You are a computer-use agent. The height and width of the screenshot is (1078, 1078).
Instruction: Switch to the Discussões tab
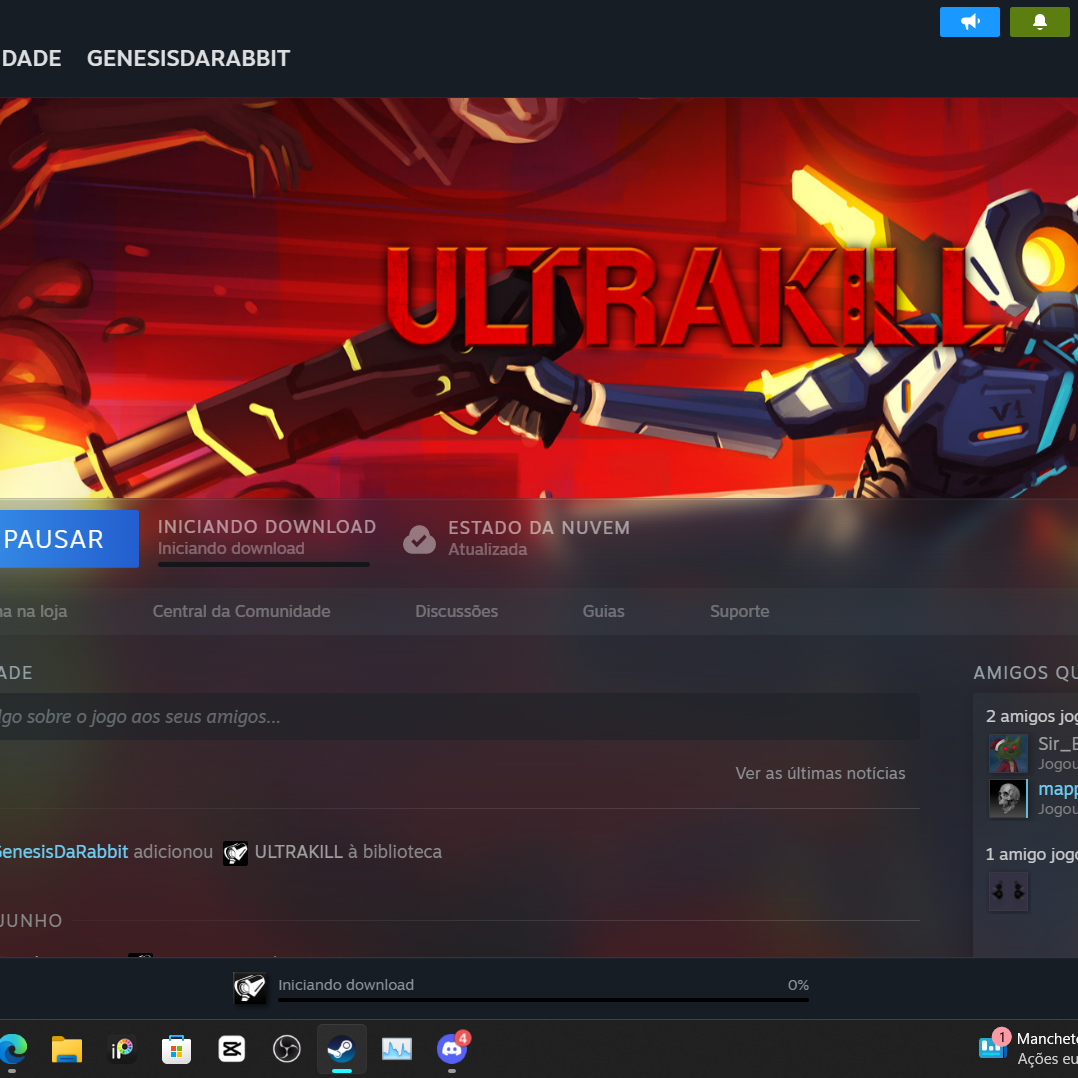pos(456,611)
